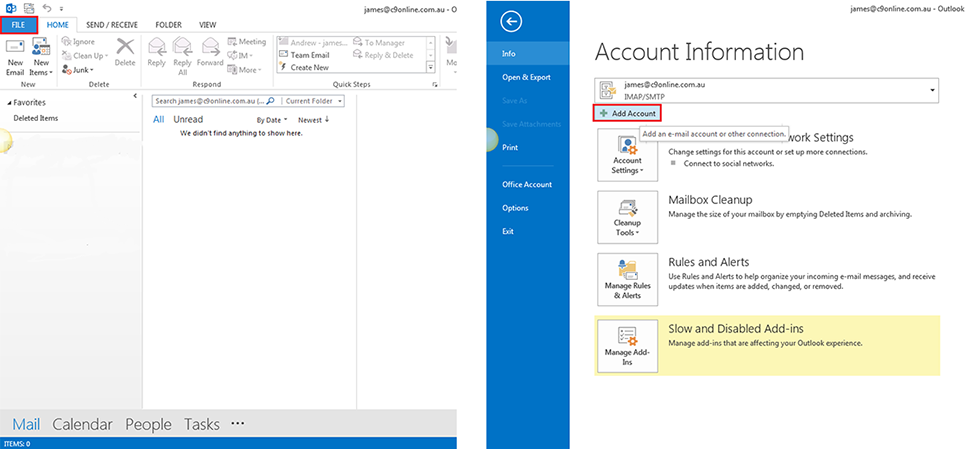Click the mailbox search field

coord(209,101)
